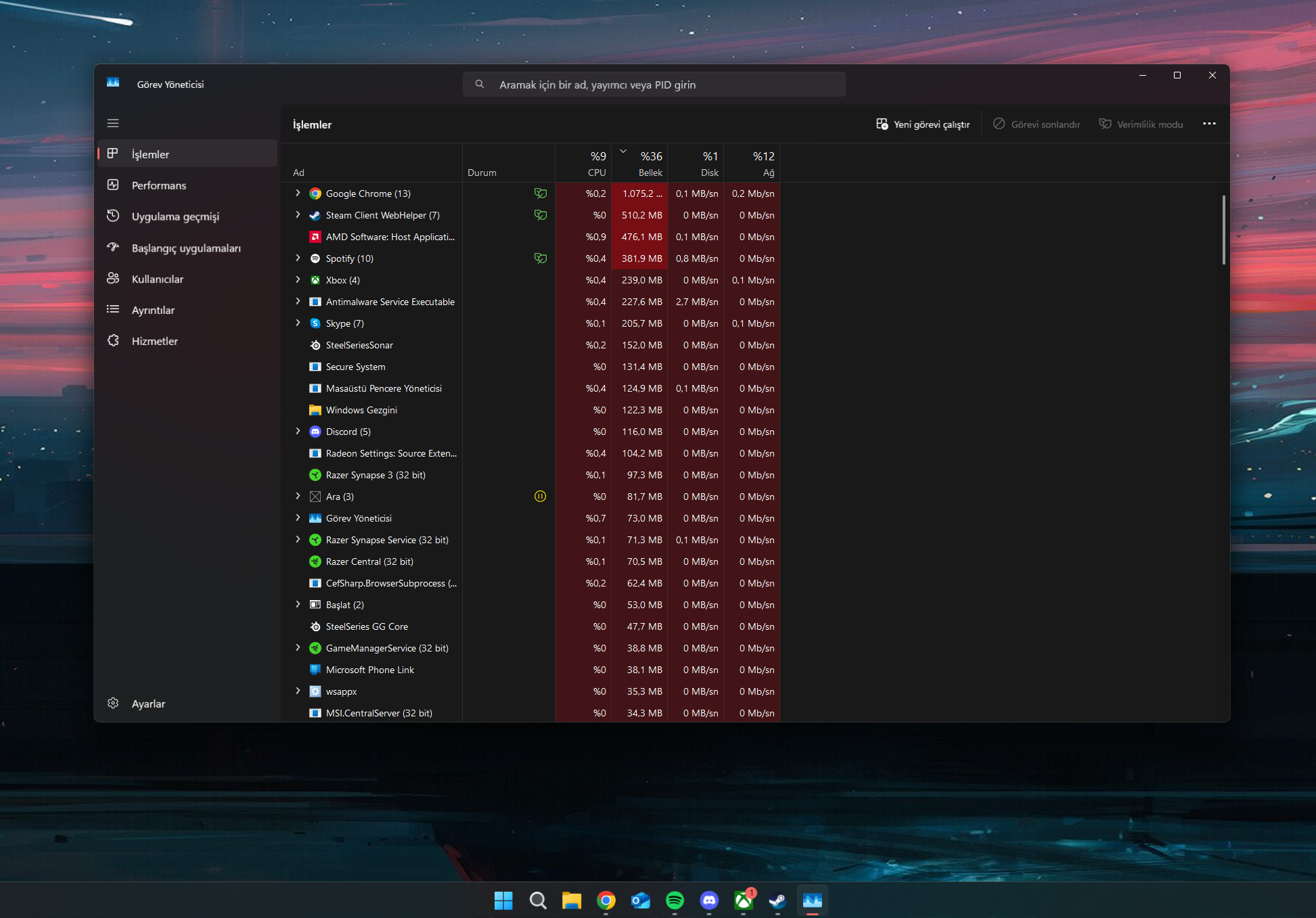The width and height of the screenshot is (1316, 918).
Task: Click the process list vertical scrollbar
Action: pyautogui.click(x=1224, y=230)
